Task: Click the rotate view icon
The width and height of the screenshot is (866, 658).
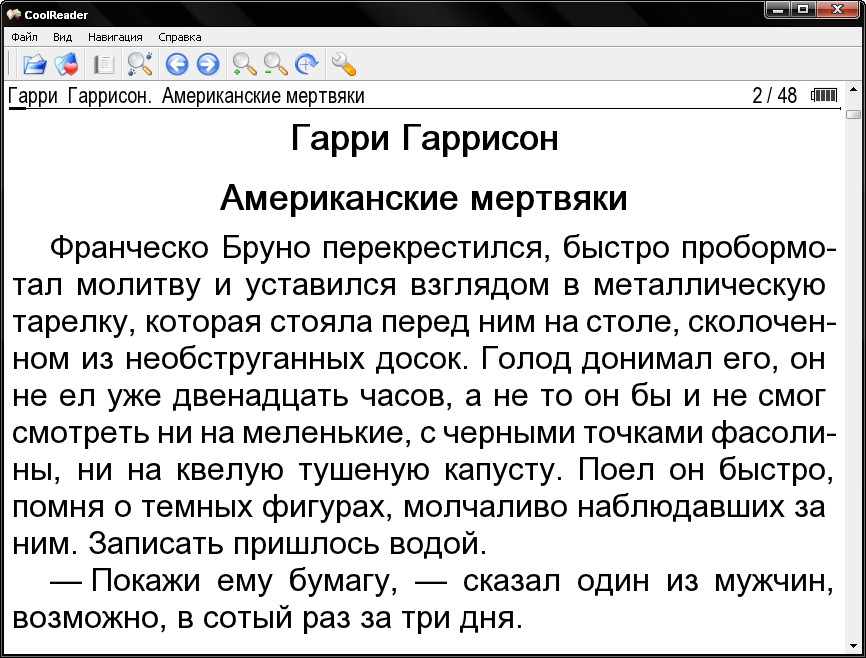Action: [307, 64]
